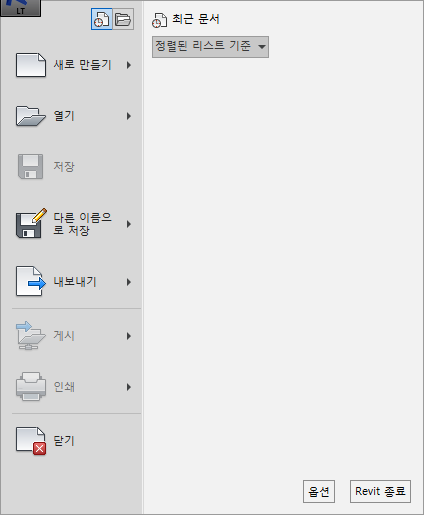Expand the 내보내기 submenu arrow
This screenshot has height=515, width=424.
tap(129, 282)
